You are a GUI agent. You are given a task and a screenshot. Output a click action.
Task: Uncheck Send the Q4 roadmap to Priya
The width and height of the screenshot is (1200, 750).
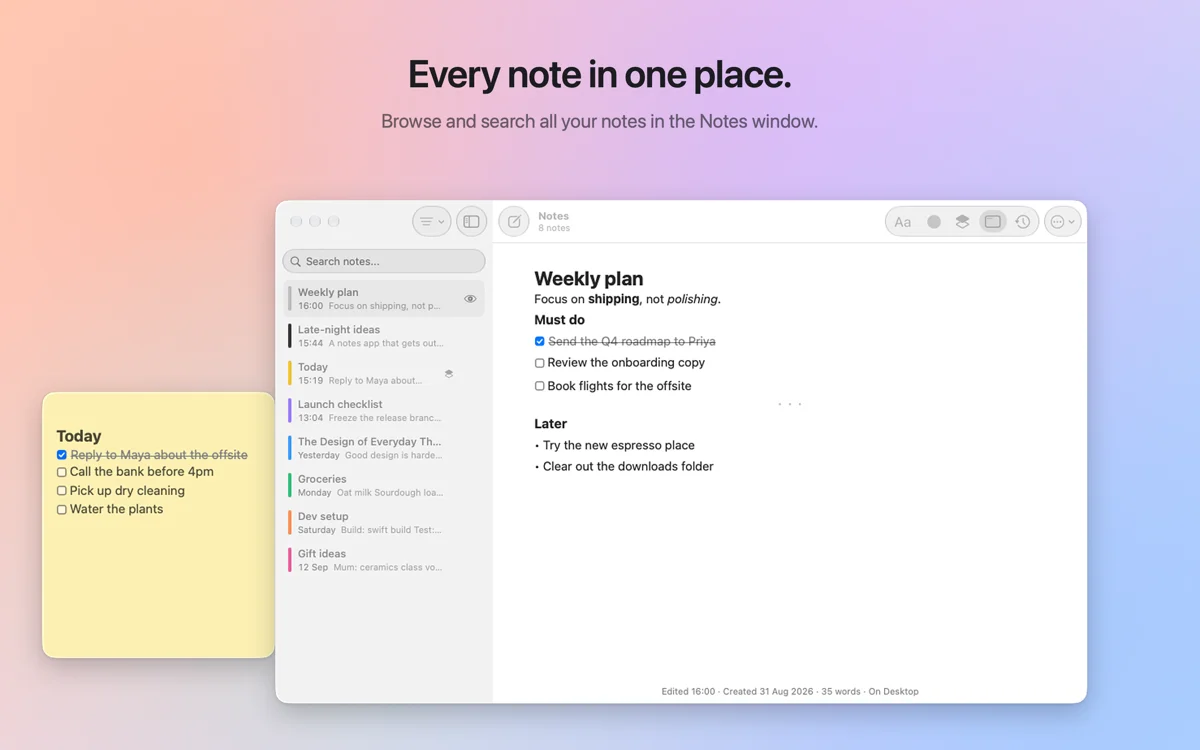[x=540, y=341]
